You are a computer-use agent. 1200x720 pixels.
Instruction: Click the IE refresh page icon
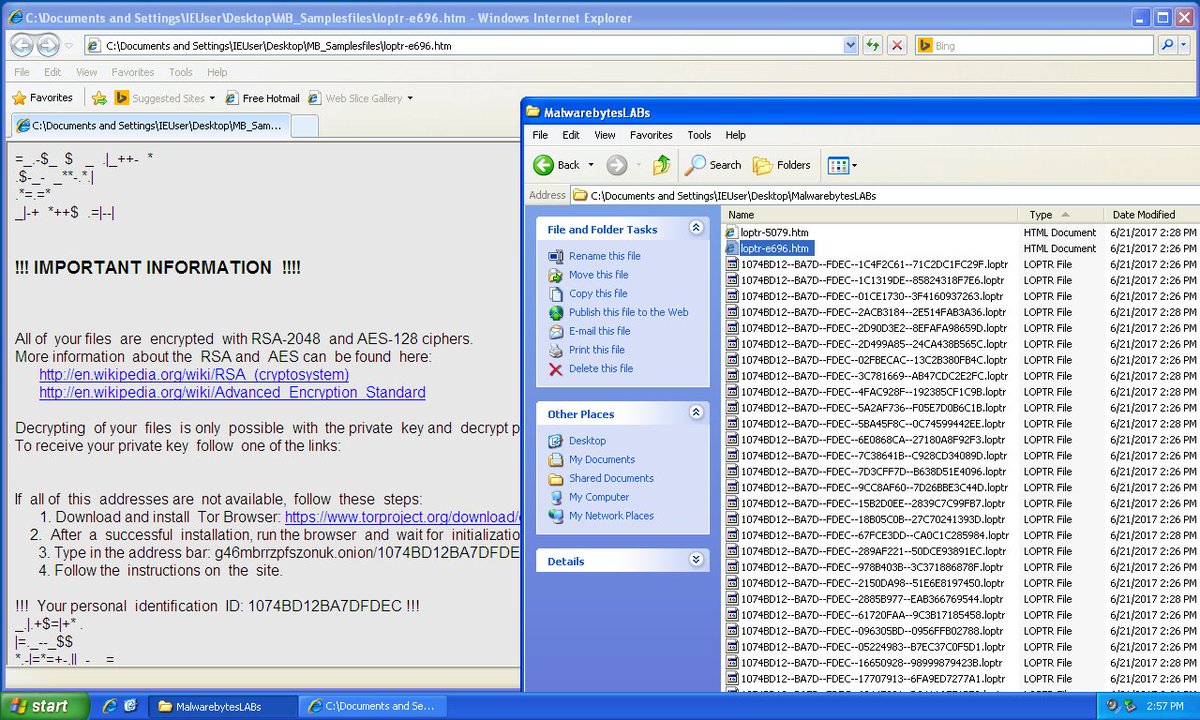click(x=873, y=45)
